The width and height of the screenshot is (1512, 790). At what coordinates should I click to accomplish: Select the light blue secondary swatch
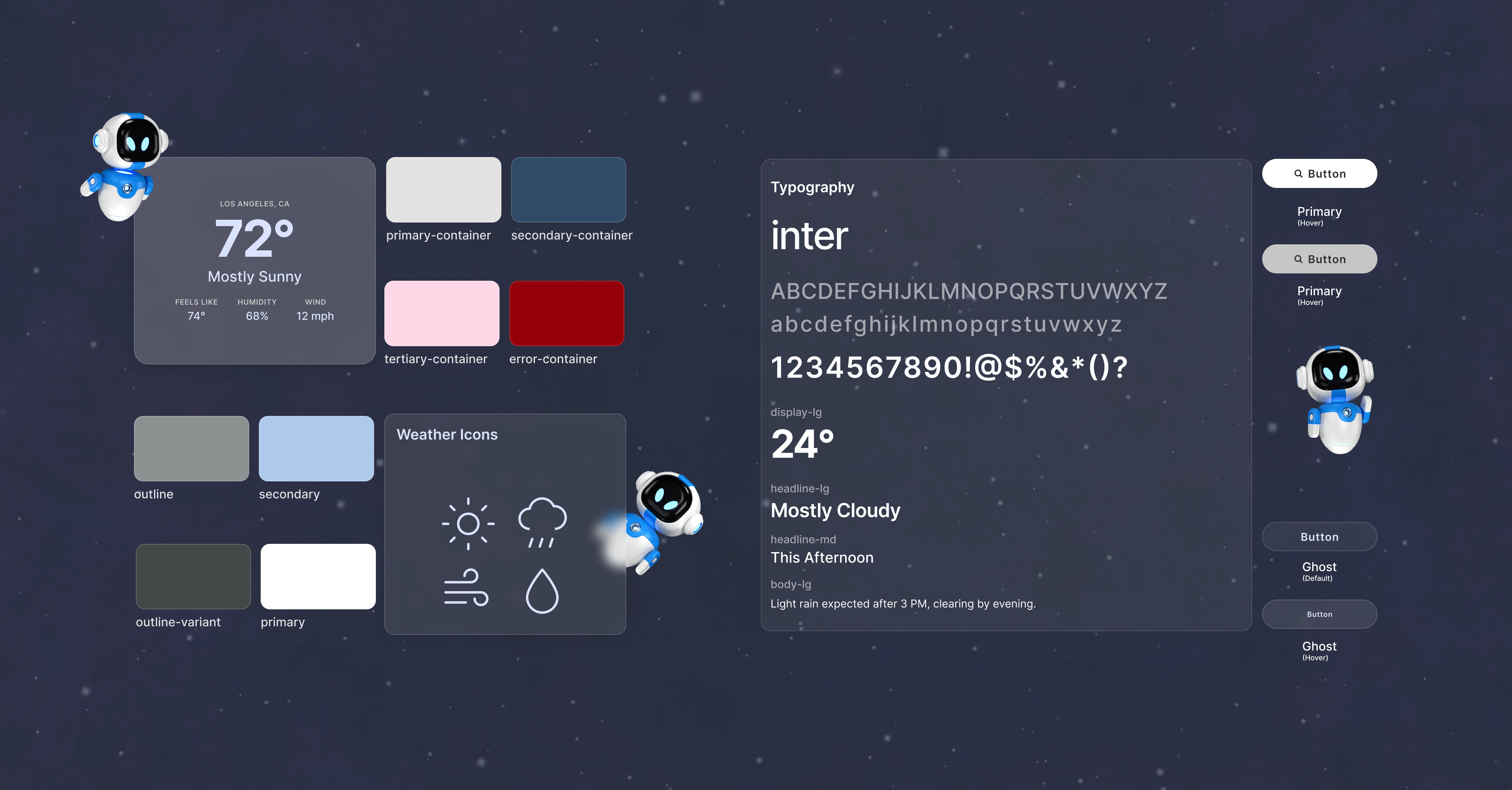pyautogui.click(x=316, y=448)
